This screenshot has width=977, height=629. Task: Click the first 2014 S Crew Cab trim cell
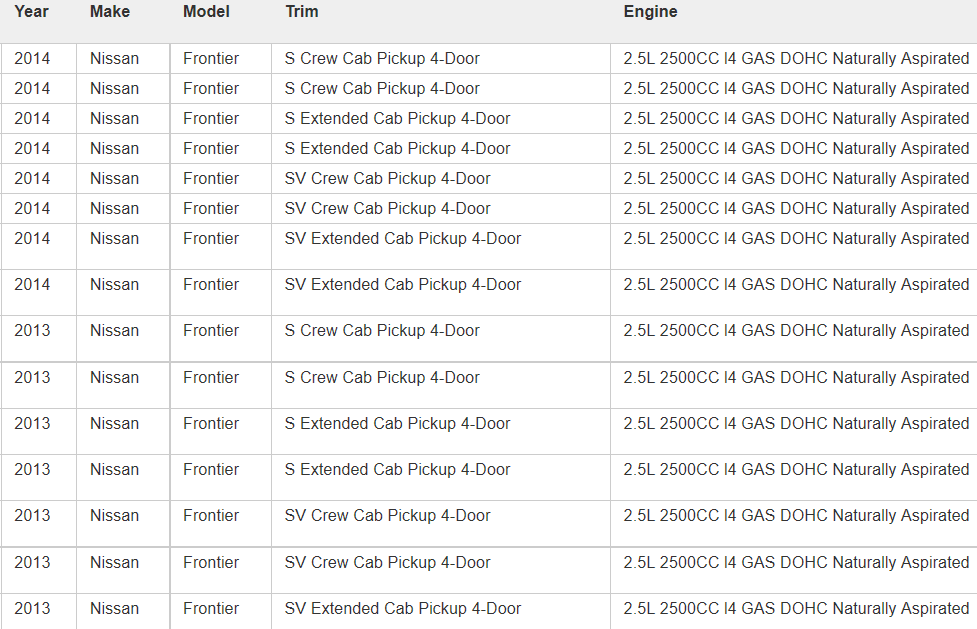click(x=382, y=59)
